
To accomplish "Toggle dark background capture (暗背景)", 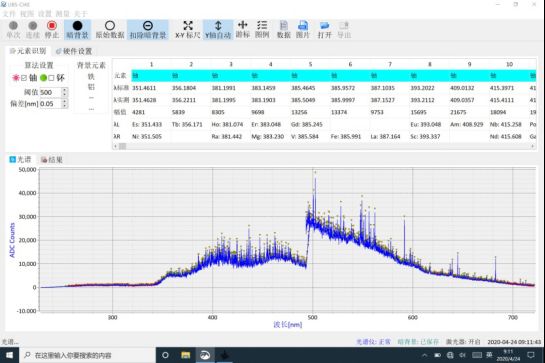I will point(78,30).
